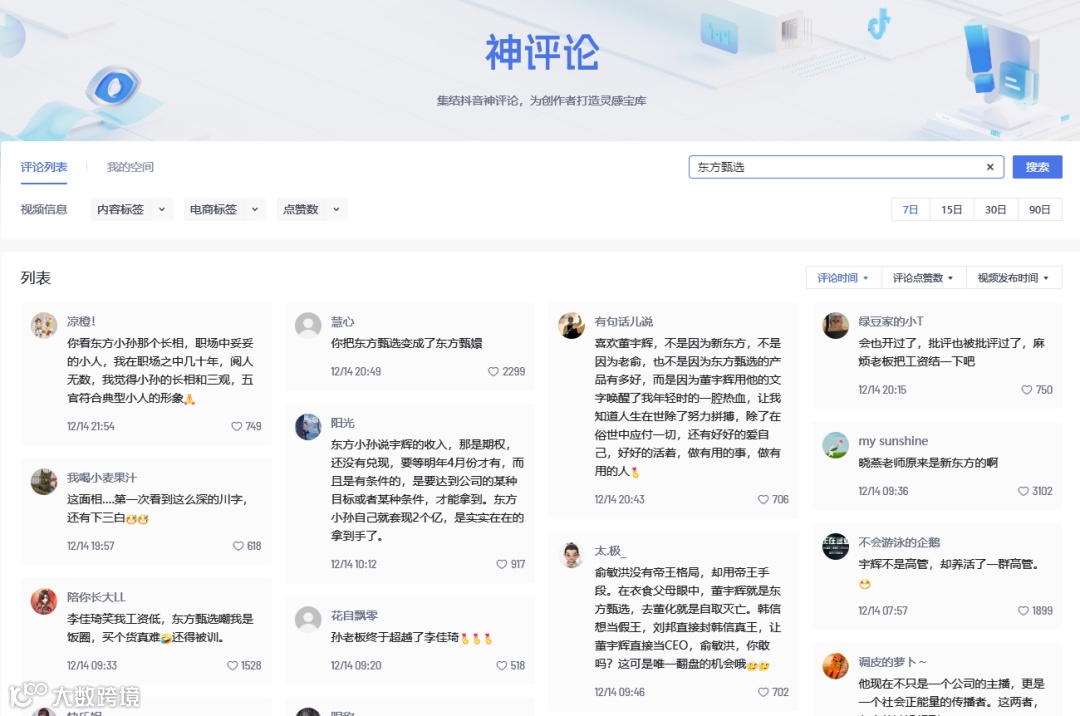This screenshot has height=716, width=1080.
Task: Open 阳光 user avatar
Action: (308, 427)
